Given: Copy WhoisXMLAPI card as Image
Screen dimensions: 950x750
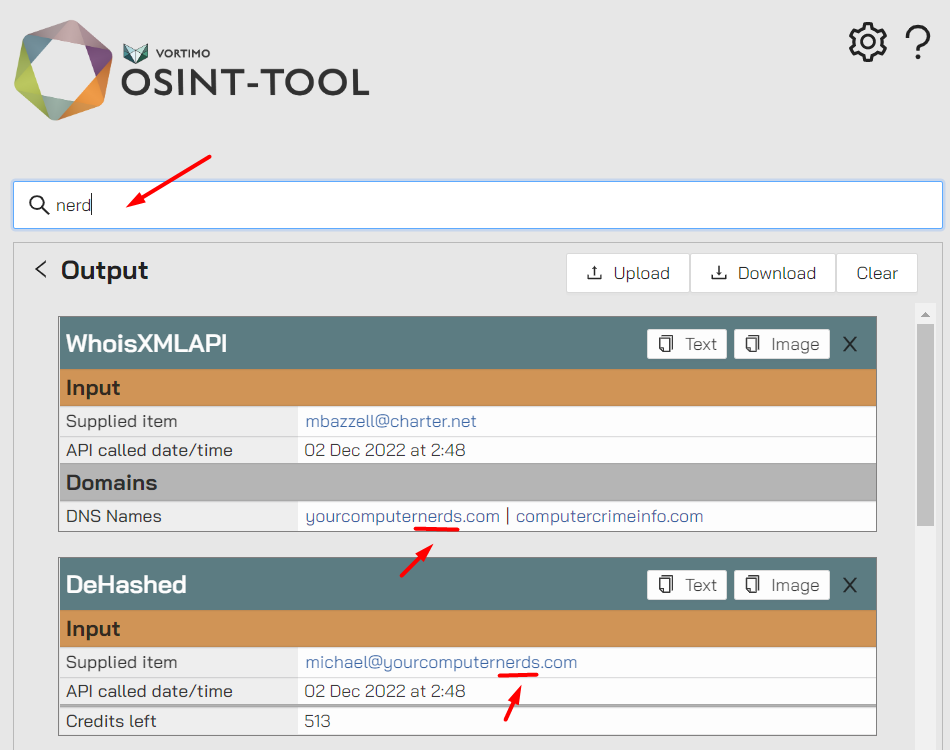Looking at the screenshot, I should 782,344.
